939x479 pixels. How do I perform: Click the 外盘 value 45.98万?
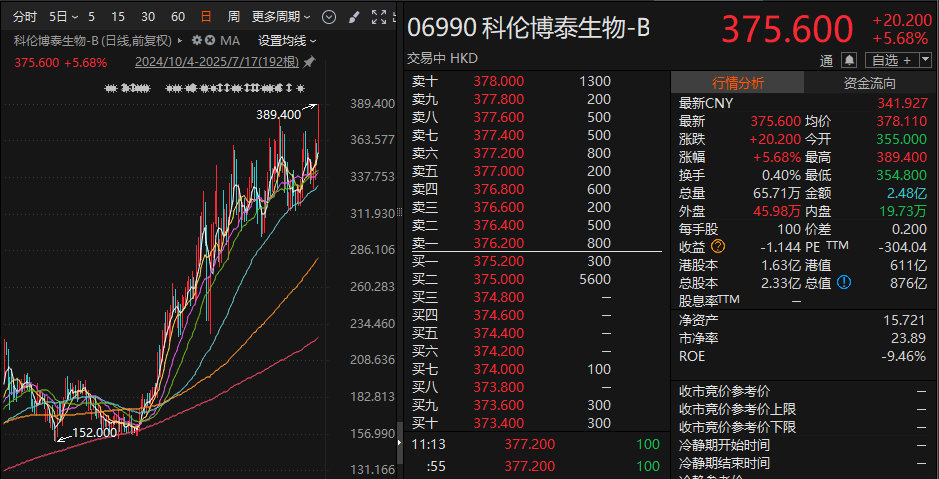coord(776,211)
